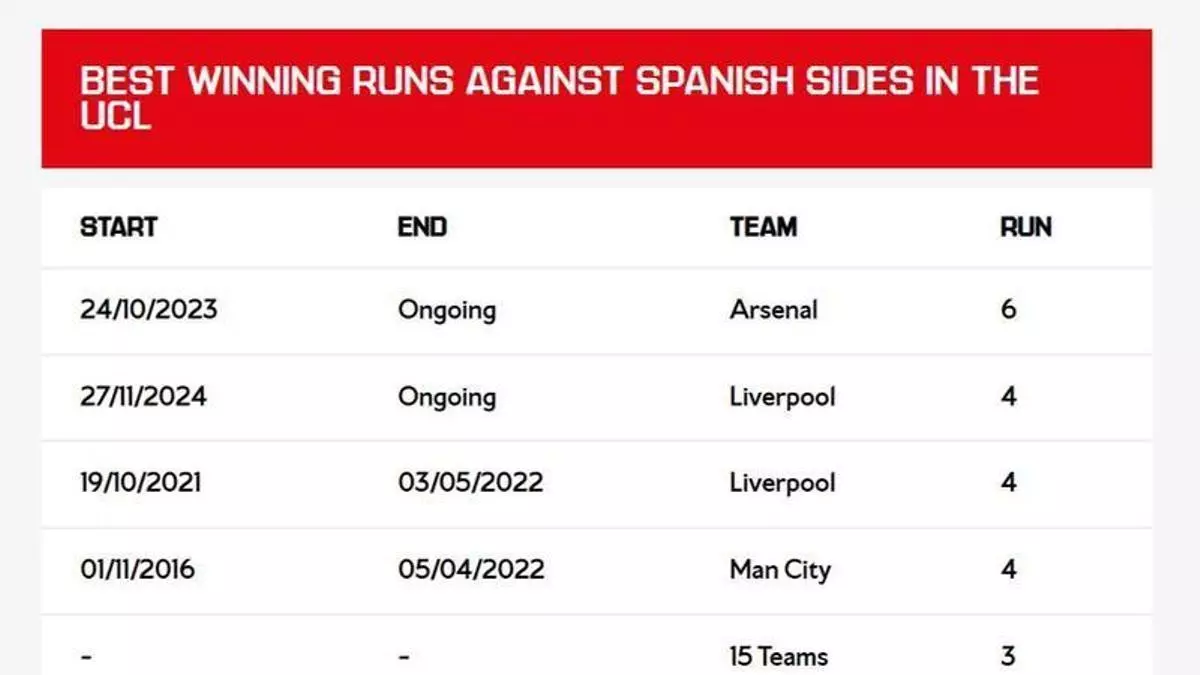Click Liverpool in the 19/10/2021 row

pyautogui.click(x=782, y=483)
